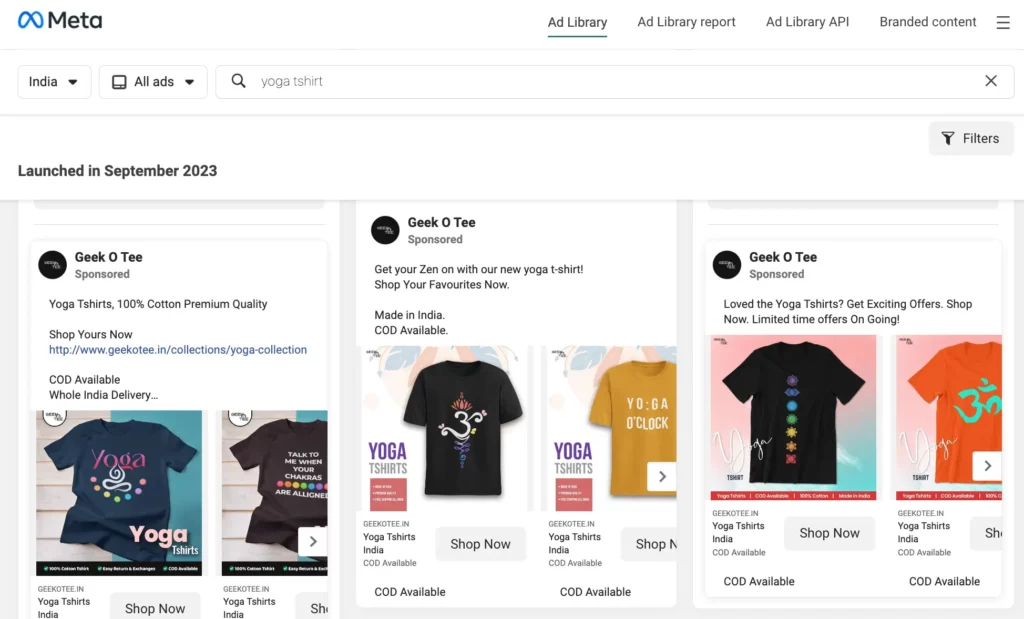This screenshot has height=619, width=1024.
Task: Open the hamburger menu icon
Action: click(1002, 22)
